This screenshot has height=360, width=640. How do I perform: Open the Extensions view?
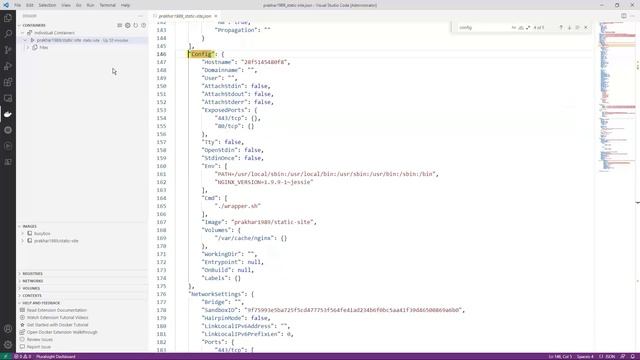[8, 82]
